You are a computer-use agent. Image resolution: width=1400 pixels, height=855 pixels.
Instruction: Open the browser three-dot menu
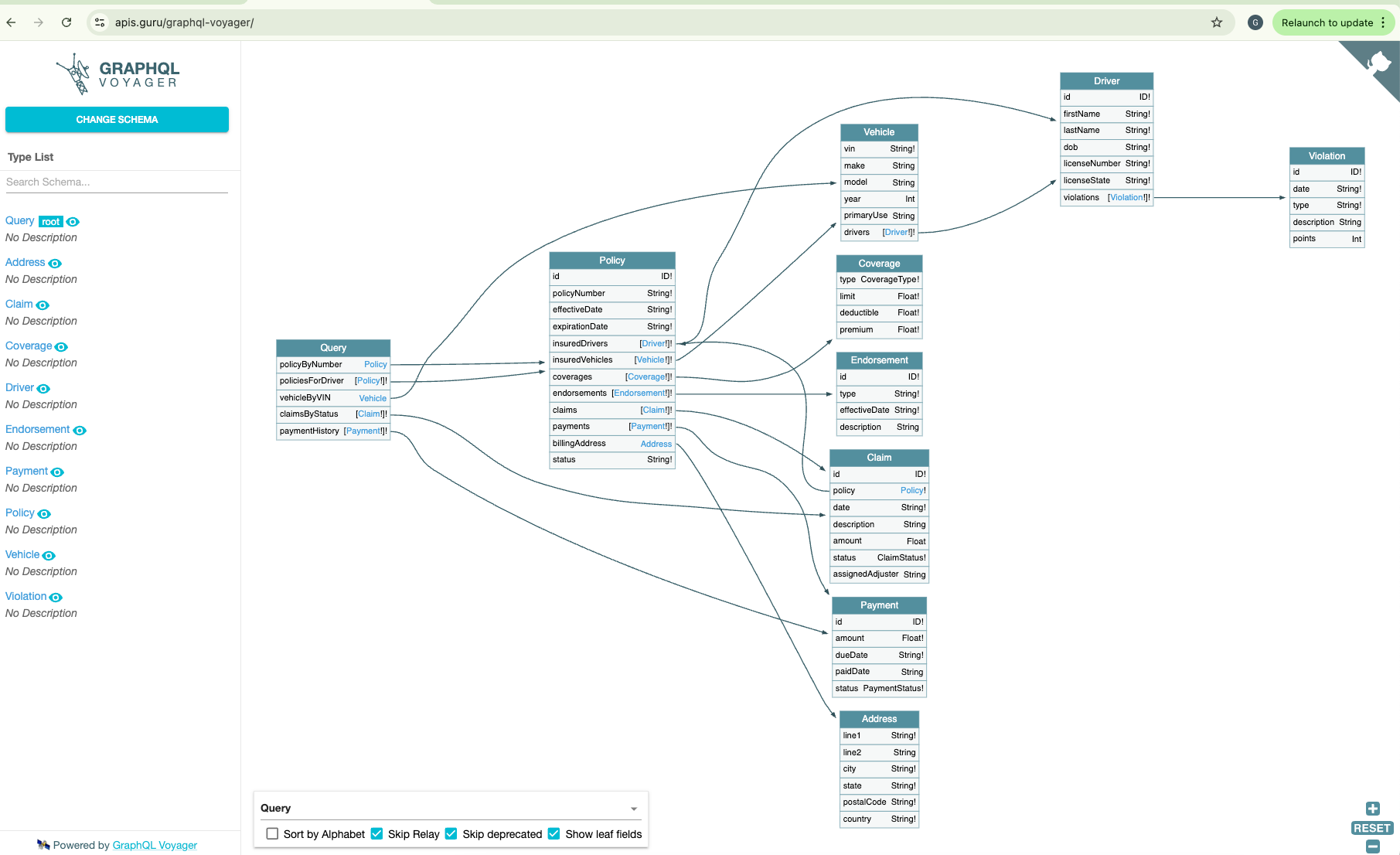[1383, 22]
